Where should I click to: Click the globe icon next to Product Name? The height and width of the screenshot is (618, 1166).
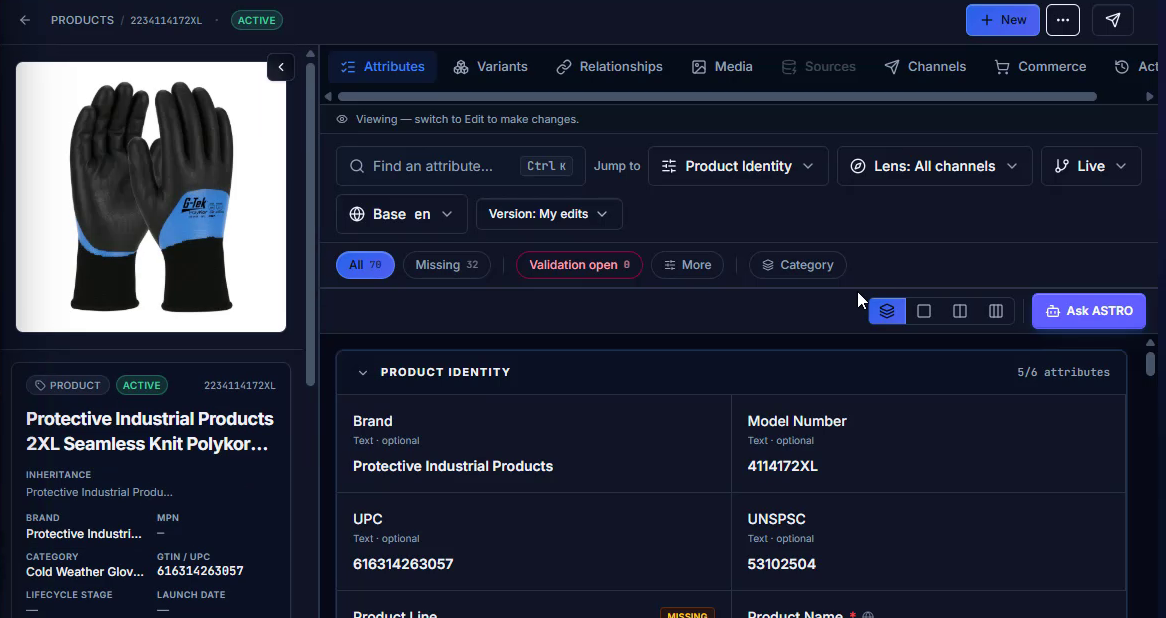(867, 615)
